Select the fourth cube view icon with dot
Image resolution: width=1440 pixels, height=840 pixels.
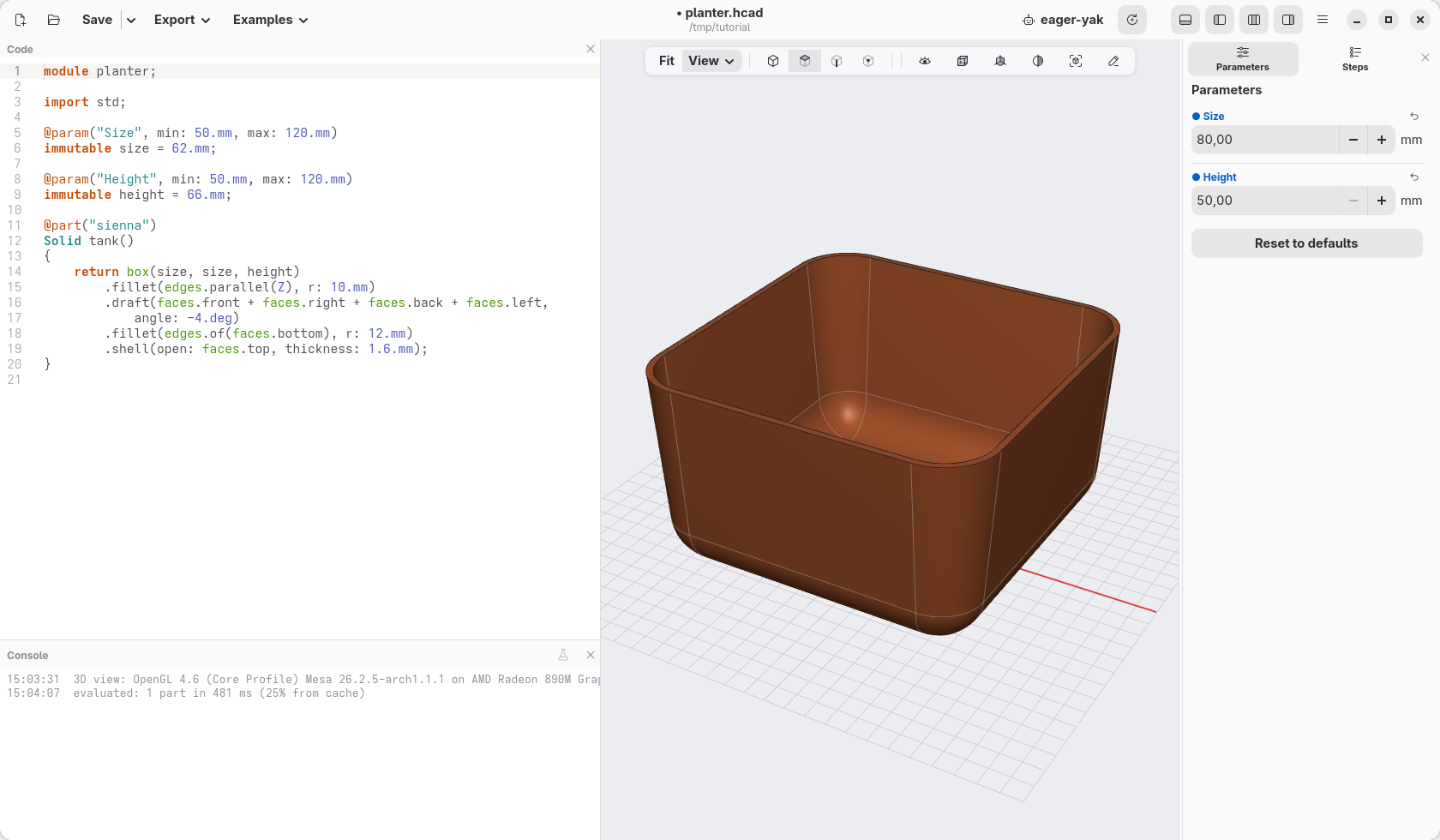[868, 61]
